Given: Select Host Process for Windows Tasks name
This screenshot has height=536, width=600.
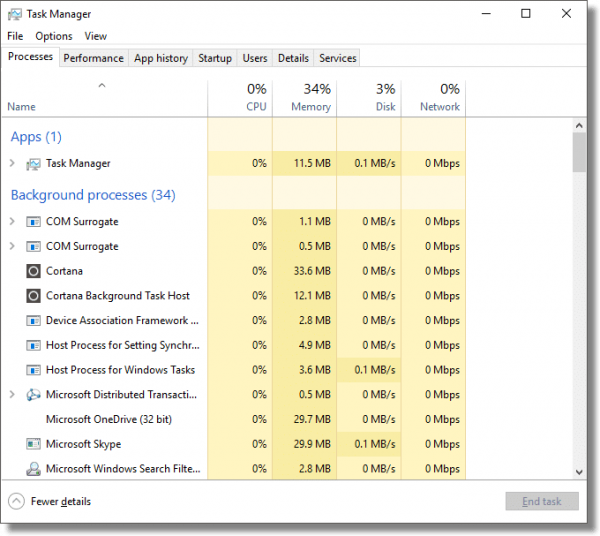Looking at the screenshot, I should click(121, 370).
